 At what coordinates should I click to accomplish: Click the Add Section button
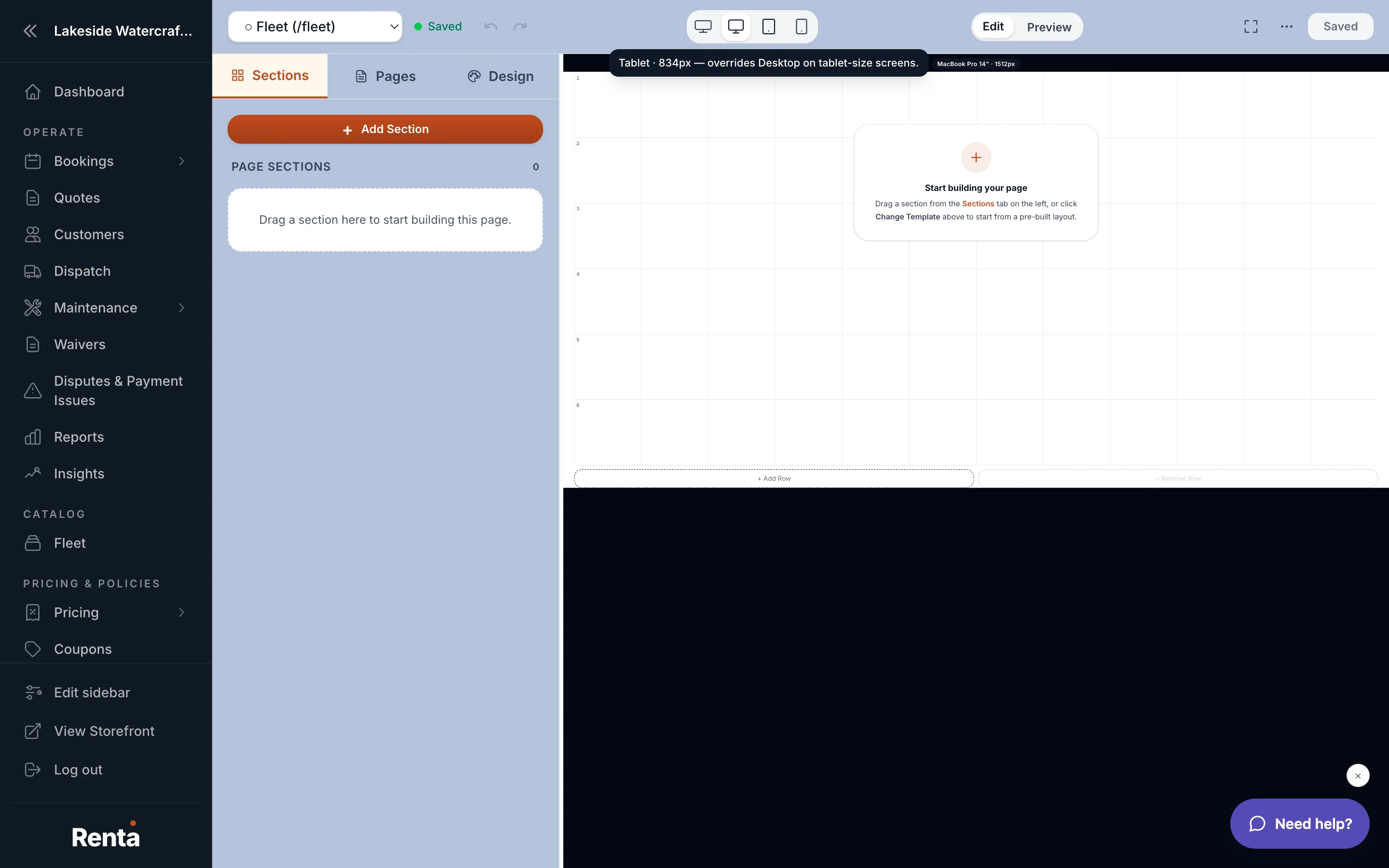click(x=385, y=129)
